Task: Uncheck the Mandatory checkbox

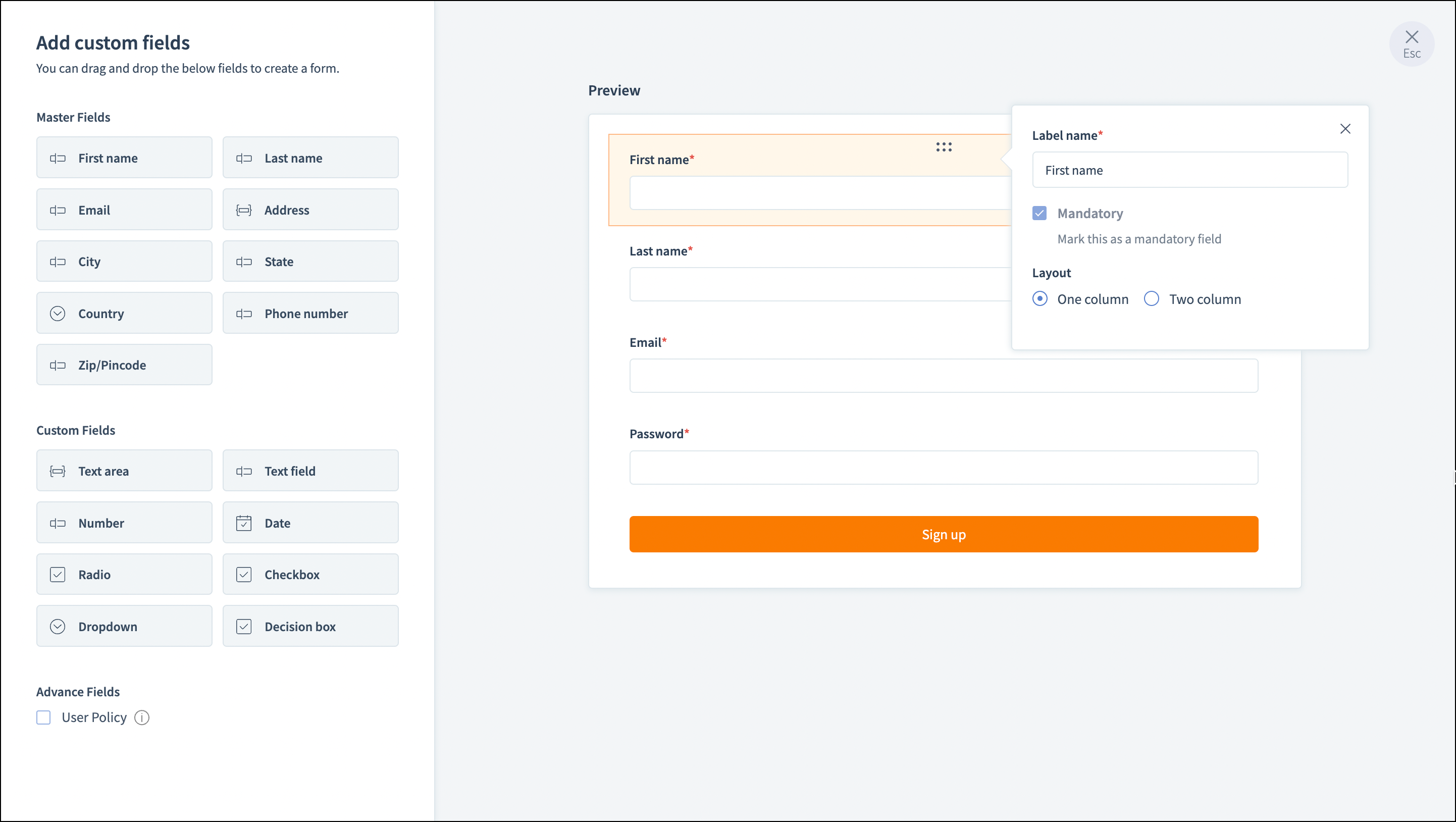Action: point(1039,213)
